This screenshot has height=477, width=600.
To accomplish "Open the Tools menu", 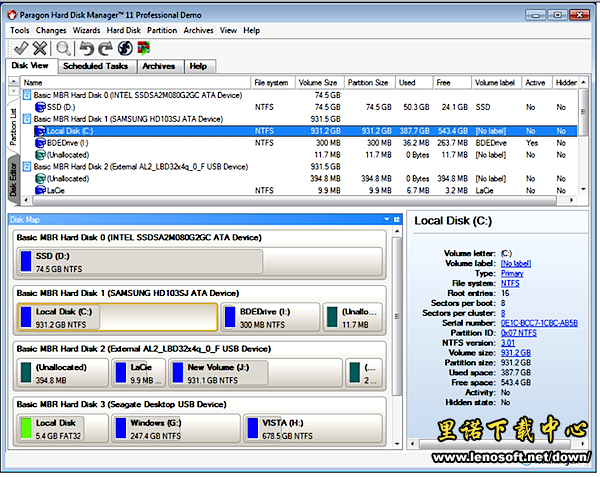I will point(20,31).
